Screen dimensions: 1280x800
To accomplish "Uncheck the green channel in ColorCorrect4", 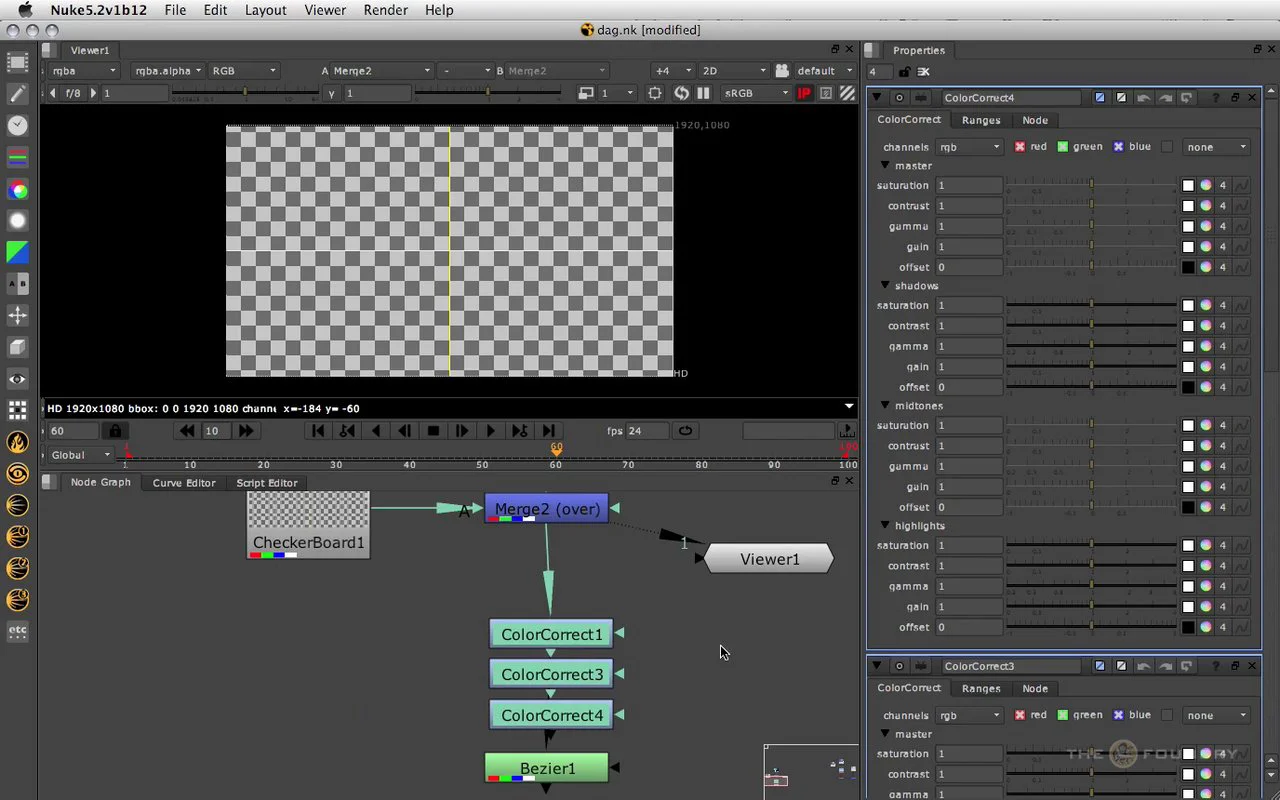I will [1063, 147].
